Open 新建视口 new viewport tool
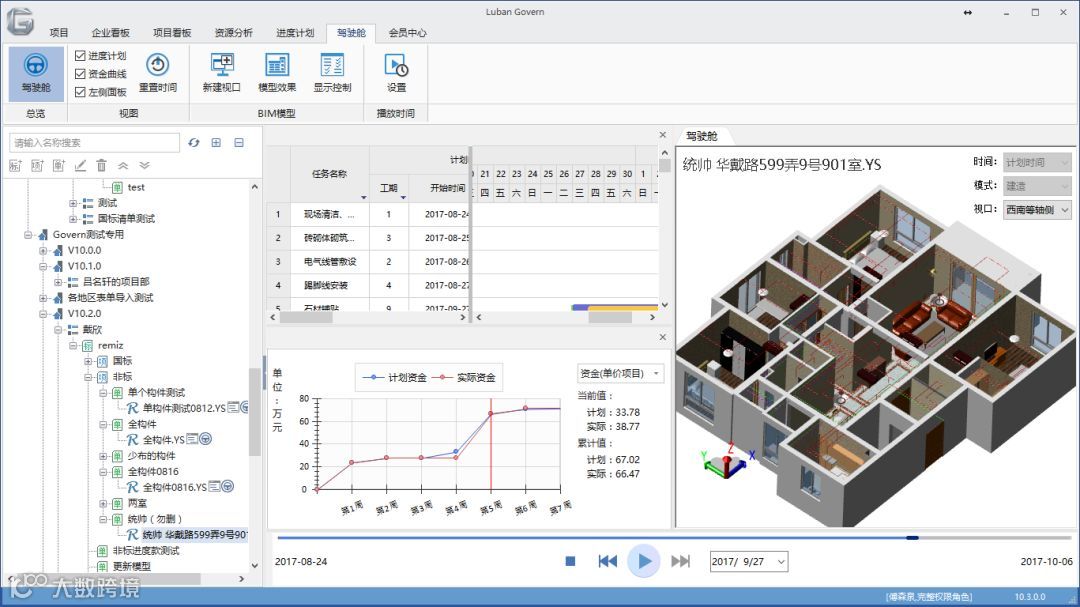The height and width of the screenshot is (607, 1080). pos(222,73)
